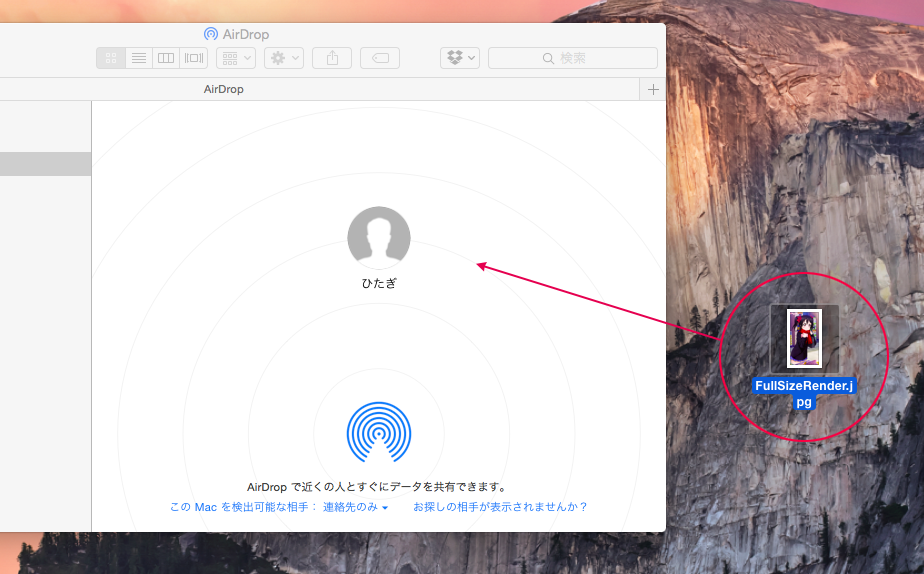Image resolution: width=924 pixels, height=574 pixels.
Task: Switch Finder to icon view
Action: pos(111,58)
